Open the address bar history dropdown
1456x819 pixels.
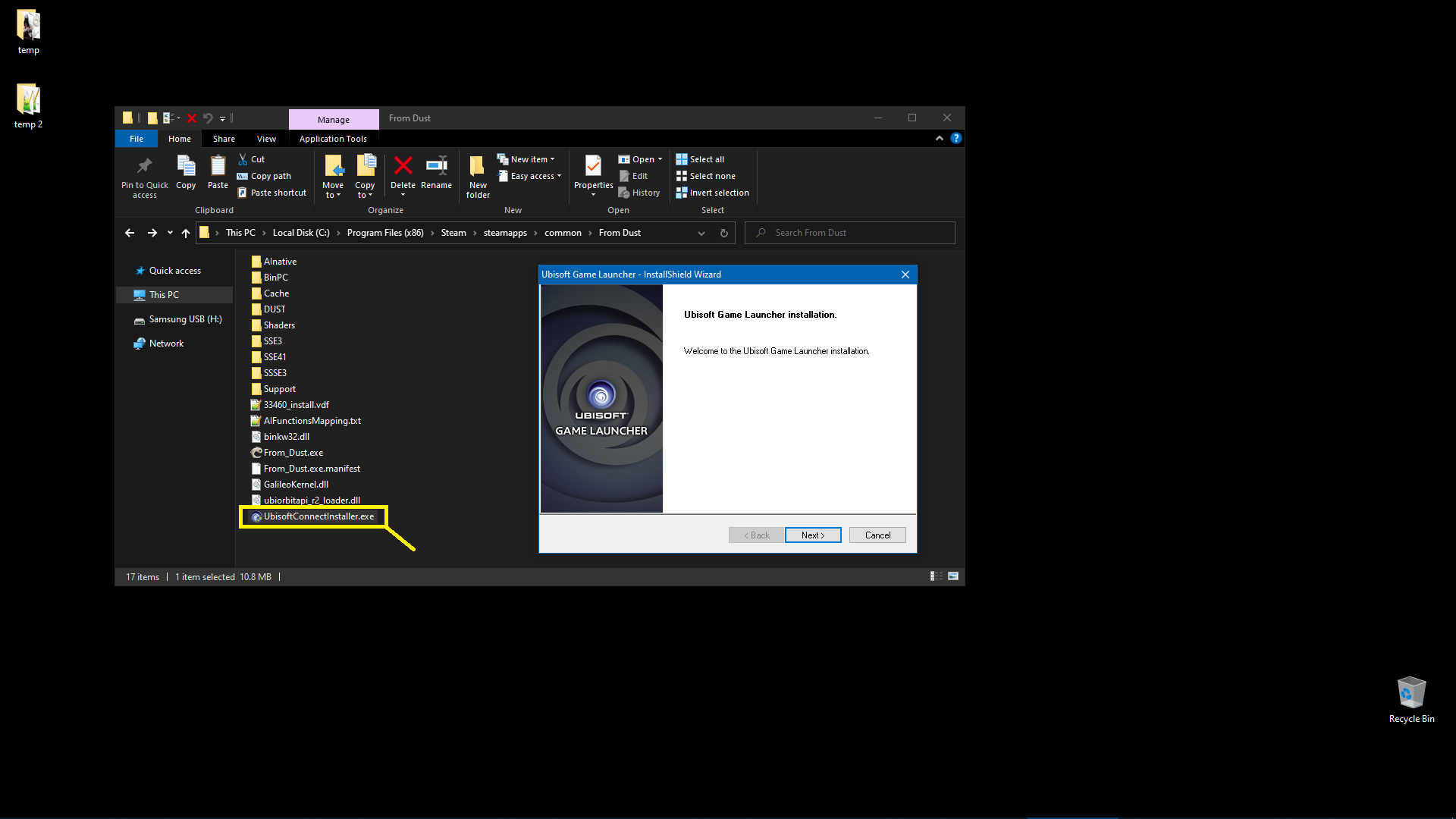pyautogui.click(x=701, y=233)
